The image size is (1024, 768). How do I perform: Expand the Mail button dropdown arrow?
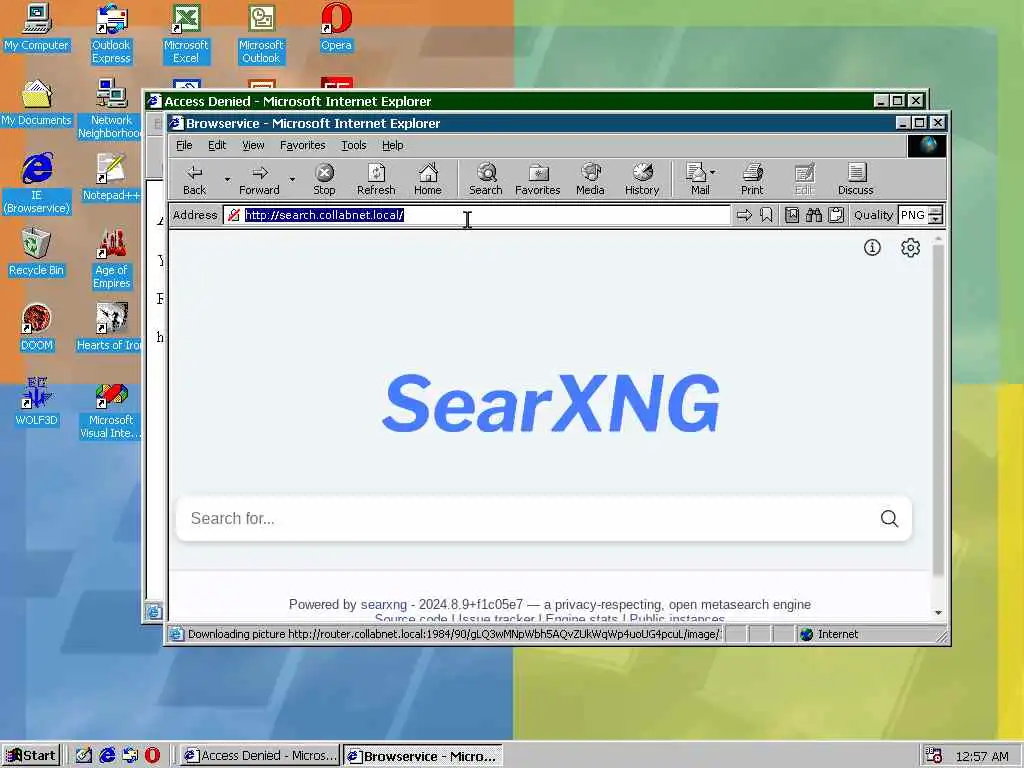(x=712, y=172)
